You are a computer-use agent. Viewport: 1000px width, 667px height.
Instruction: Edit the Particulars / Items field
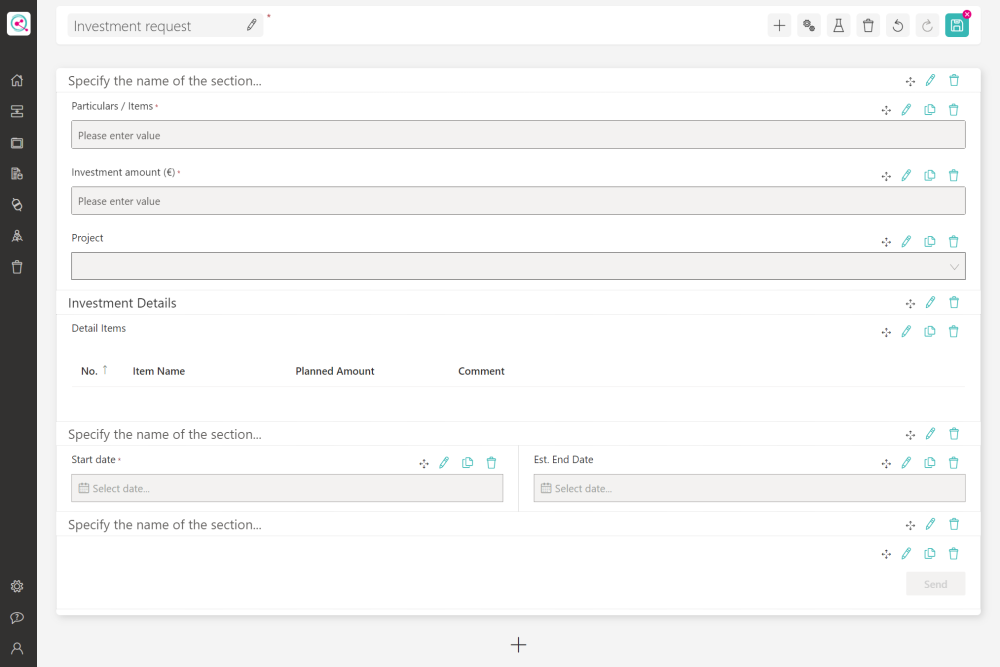pos(906,110)
